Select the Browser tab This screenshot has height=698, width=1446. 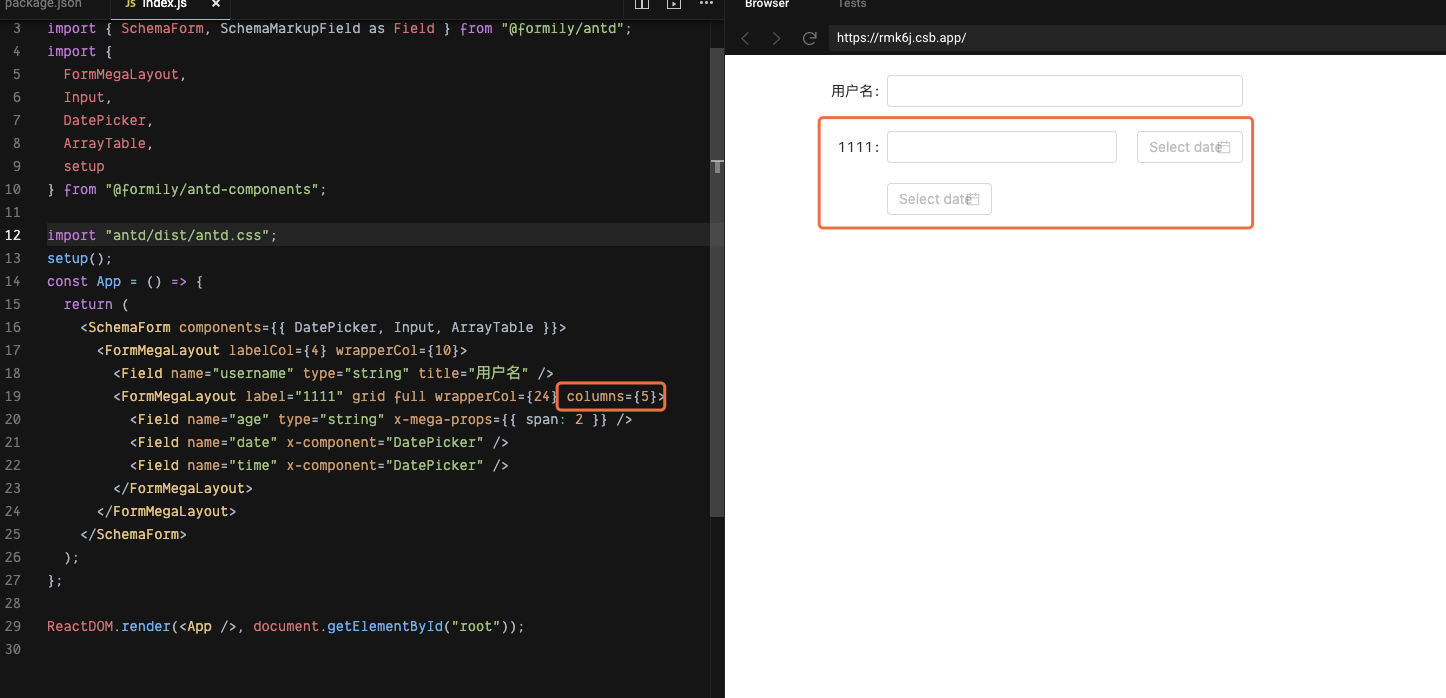tap(766, 5)
